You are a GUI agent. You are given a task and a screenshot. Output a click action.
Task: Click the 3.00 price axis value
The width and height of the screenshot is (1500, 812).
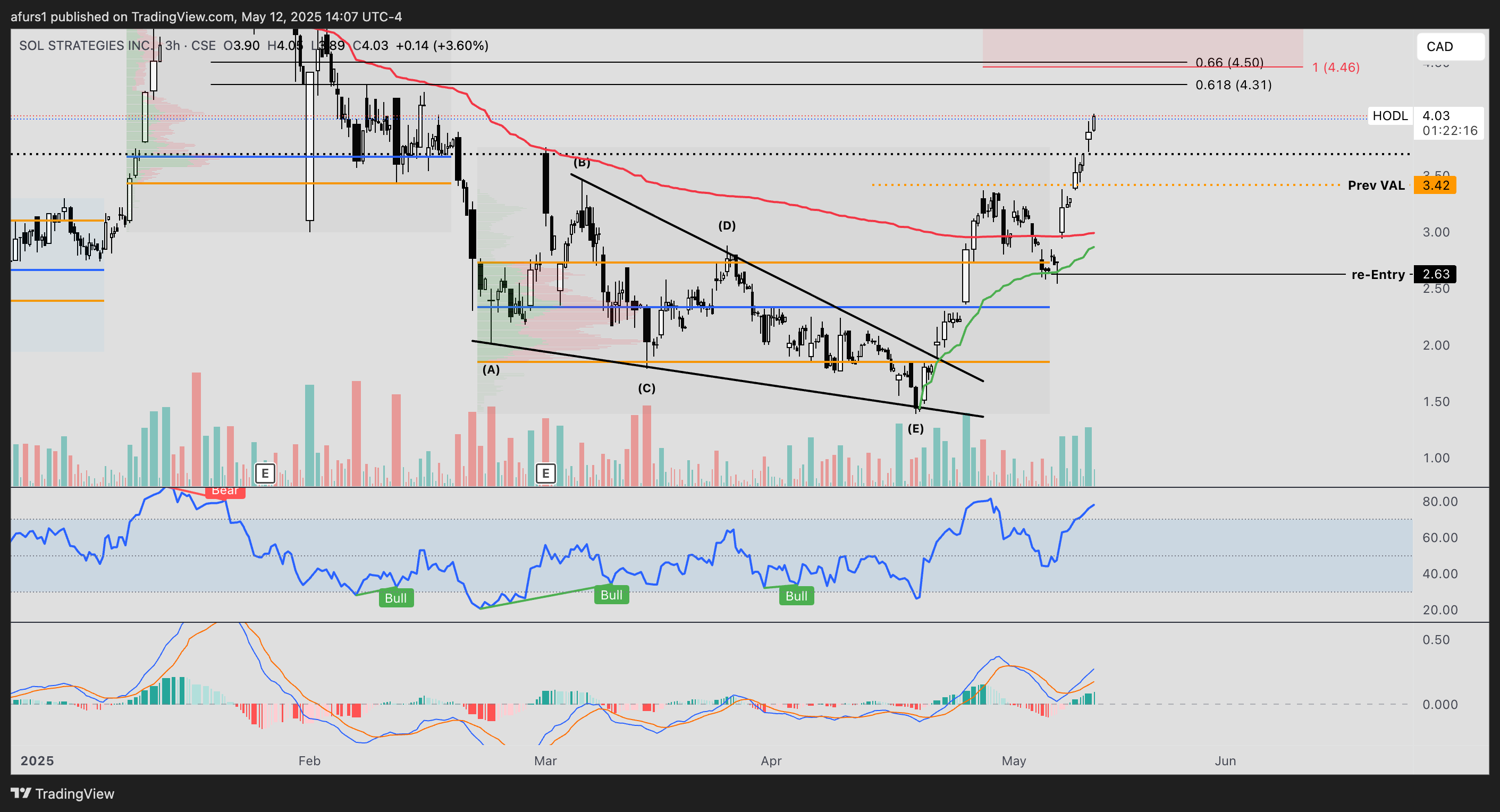tap(1436, 232)
